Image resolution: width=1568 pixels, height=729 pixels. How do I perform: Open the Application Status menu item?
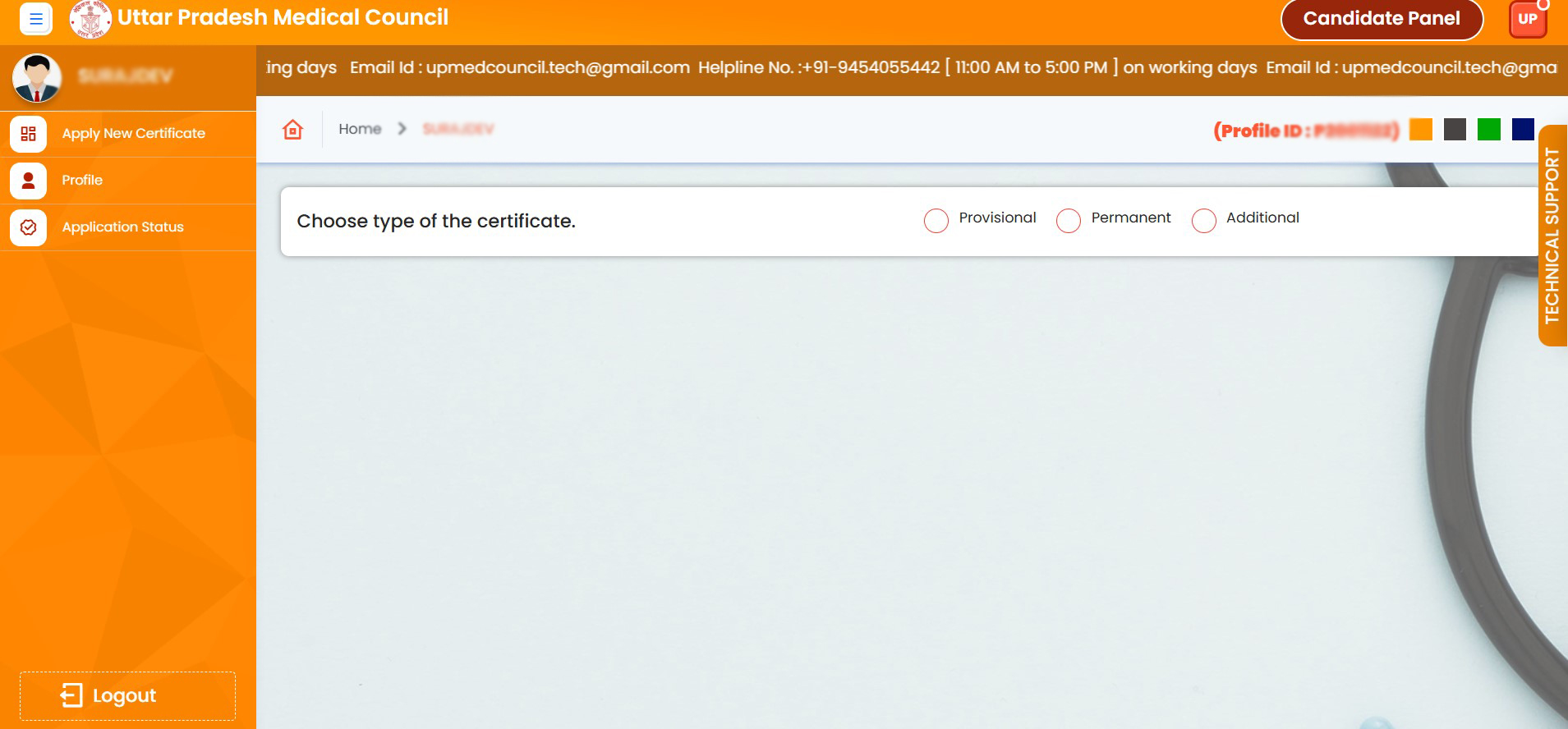click(x=122, y=227)
